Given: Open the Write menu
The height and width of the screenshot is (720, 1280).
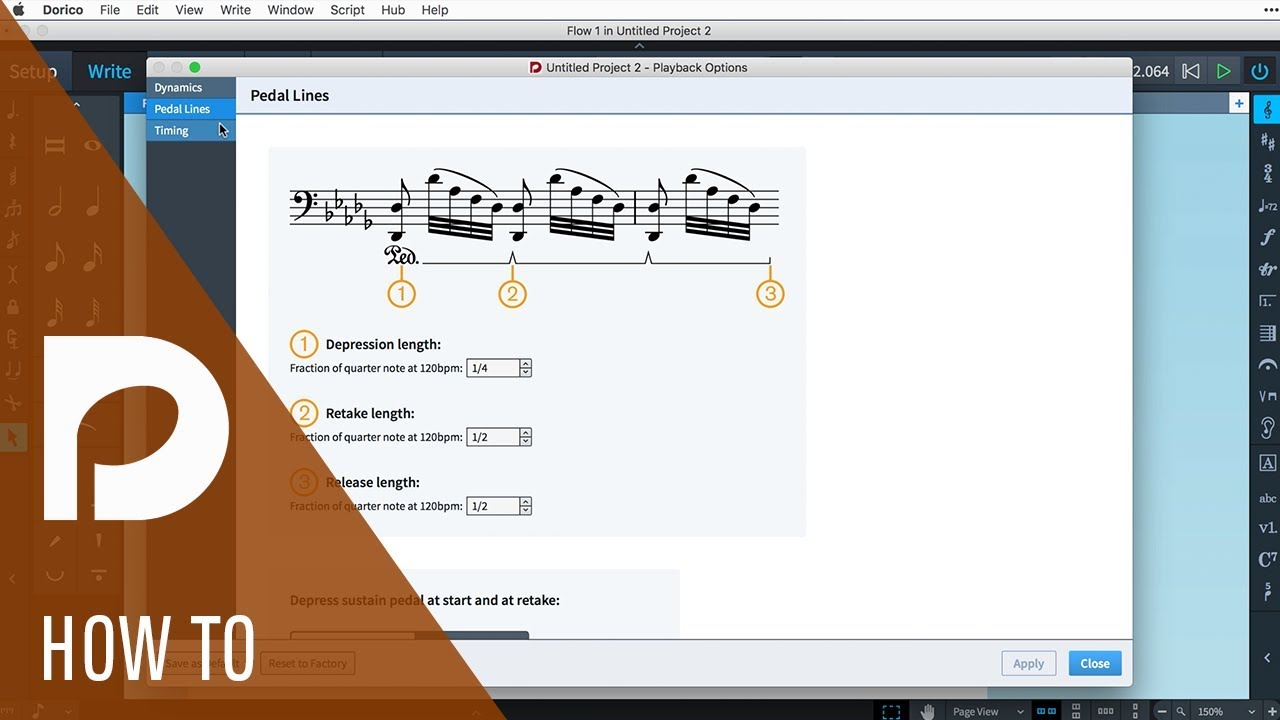Looking at the screenshot, I should pos(235,10).
